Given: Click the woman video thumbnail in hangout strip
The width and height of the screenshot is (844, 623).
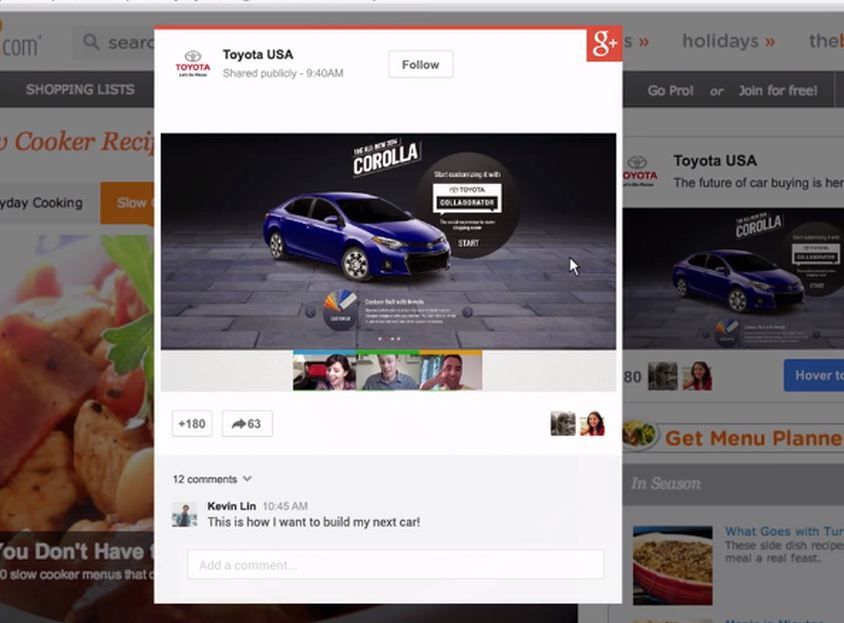Looking at the screenshot, I should pos(325,371).
